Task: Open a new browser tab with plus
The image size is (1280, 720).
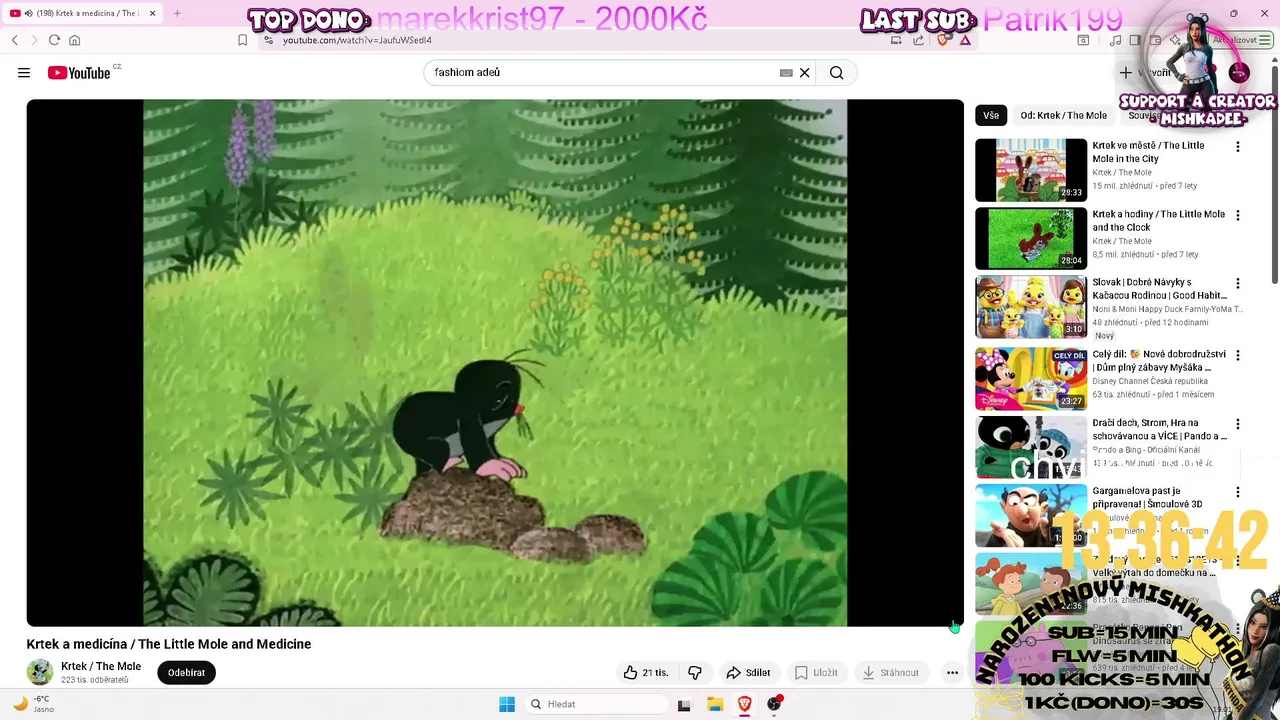Action: [x=177, y=13]
